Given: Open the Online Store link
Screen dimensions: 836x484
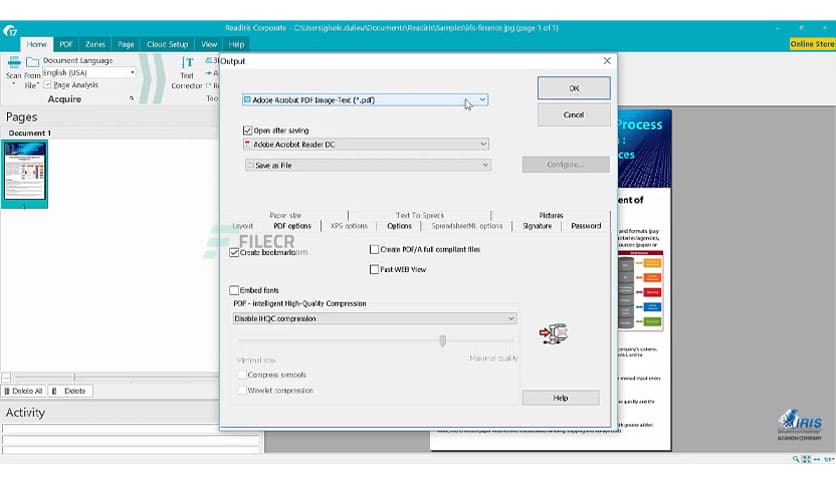Looking at the screenshot, I should coord(812,44).
